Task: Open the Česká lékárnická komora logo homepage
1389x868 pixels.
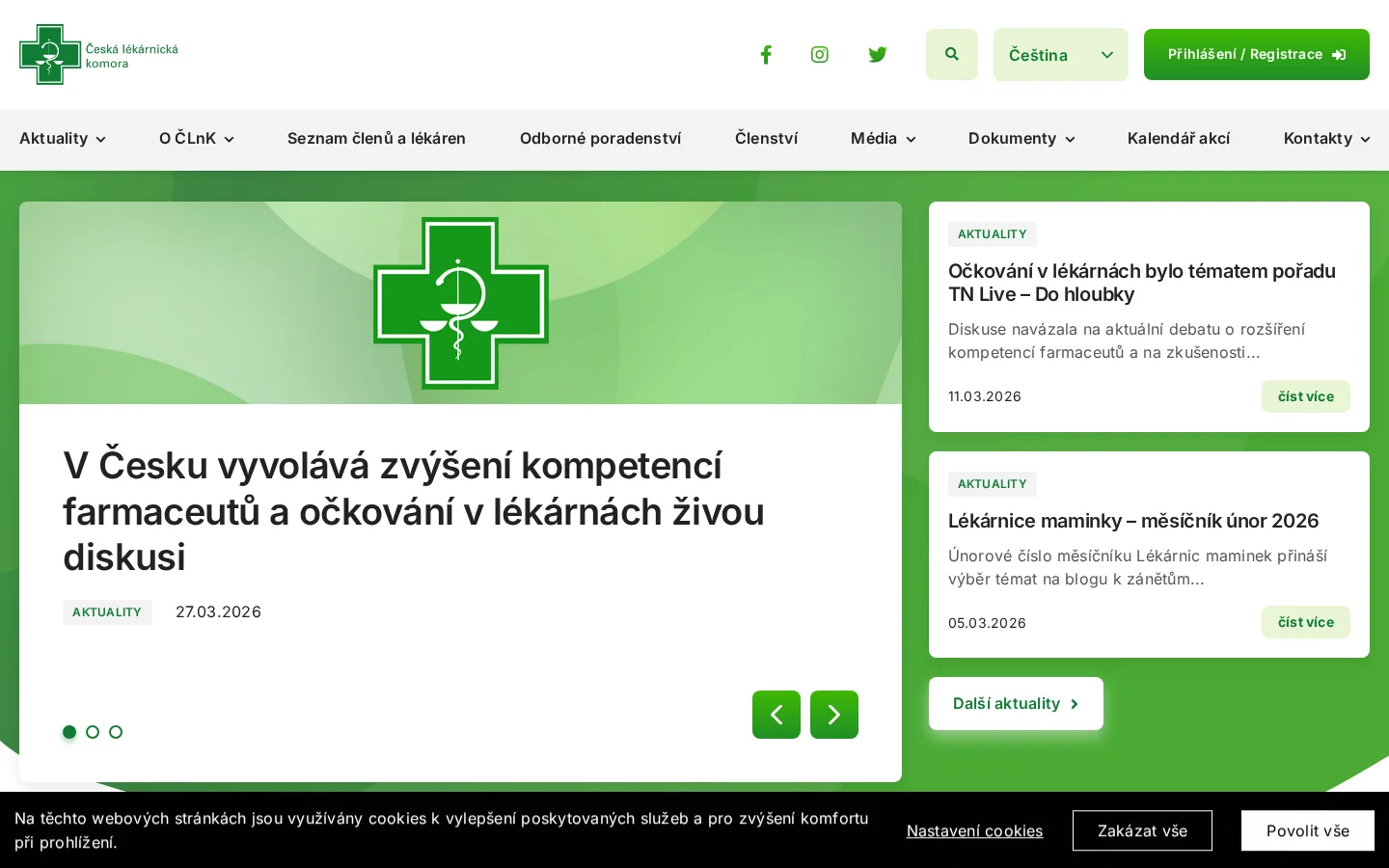Action: click(x=98, y=55)
